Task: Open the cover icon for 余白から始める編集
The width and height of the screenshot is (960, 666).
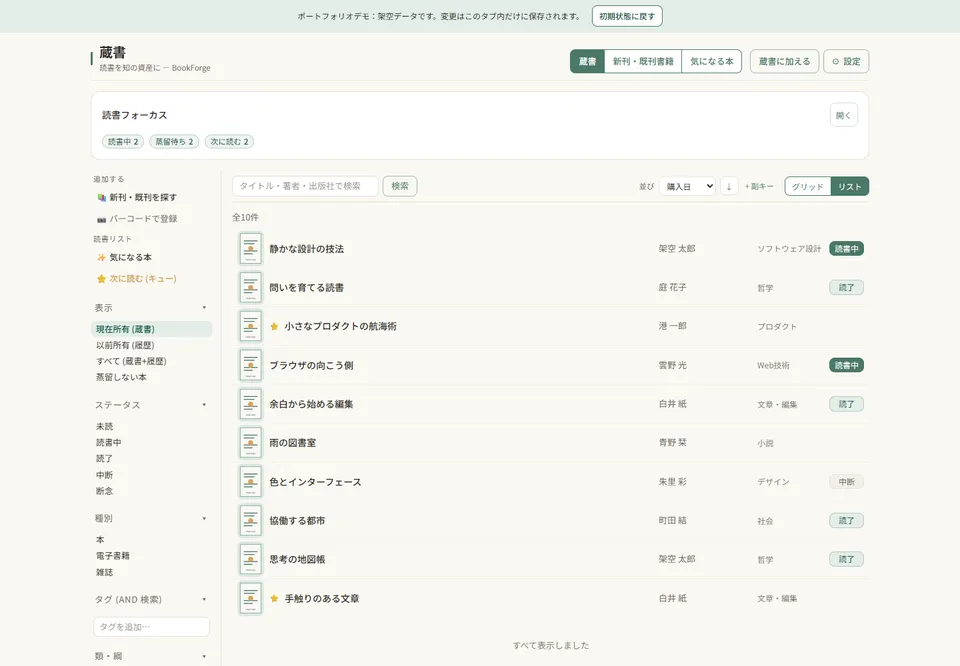Action: pyautogui.click(x=250, y=404)
